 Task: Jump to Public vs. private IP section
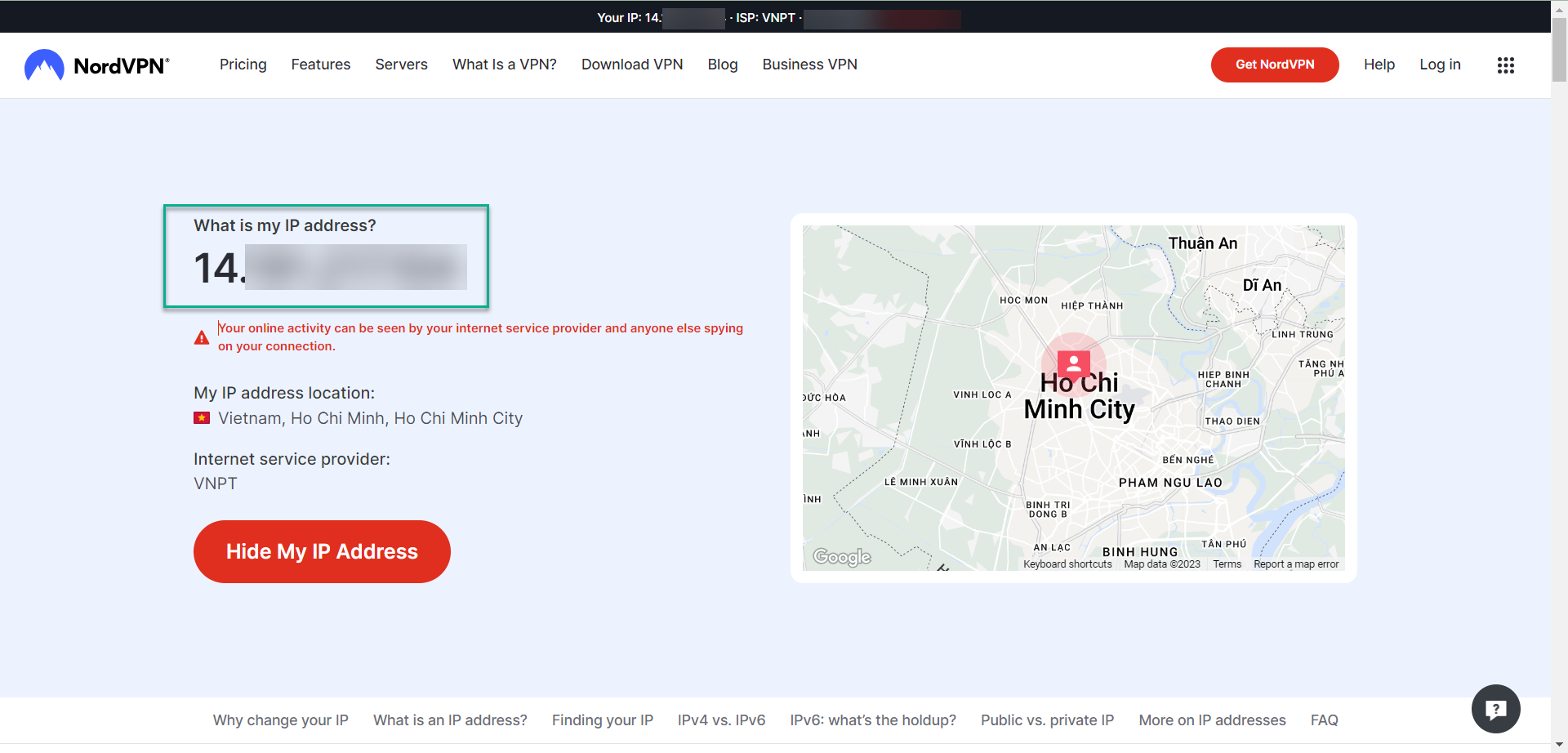[x=1048, y=720]
